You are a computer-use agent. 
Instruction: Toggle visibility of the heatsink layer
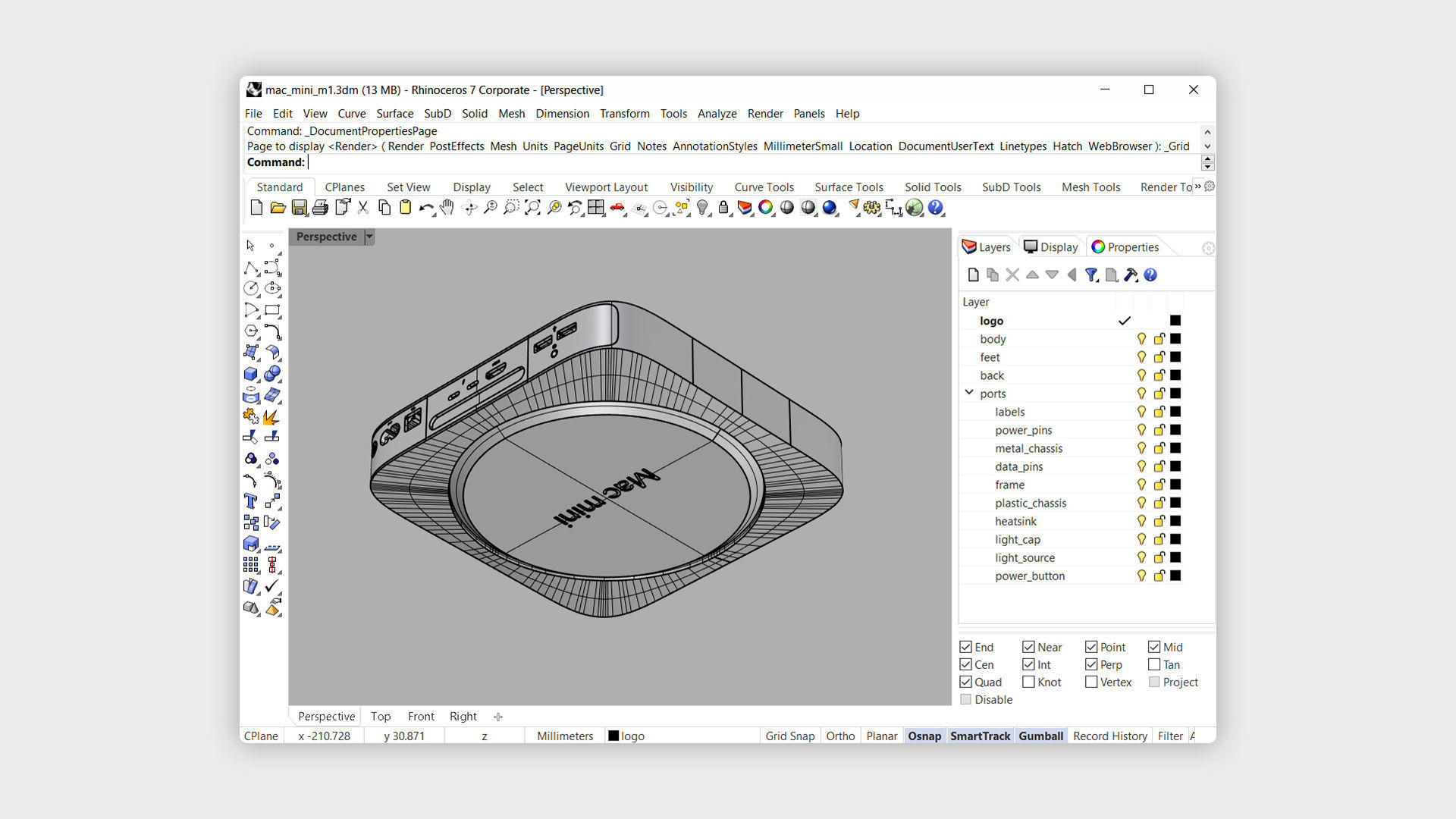click(x=1141, y=521)
